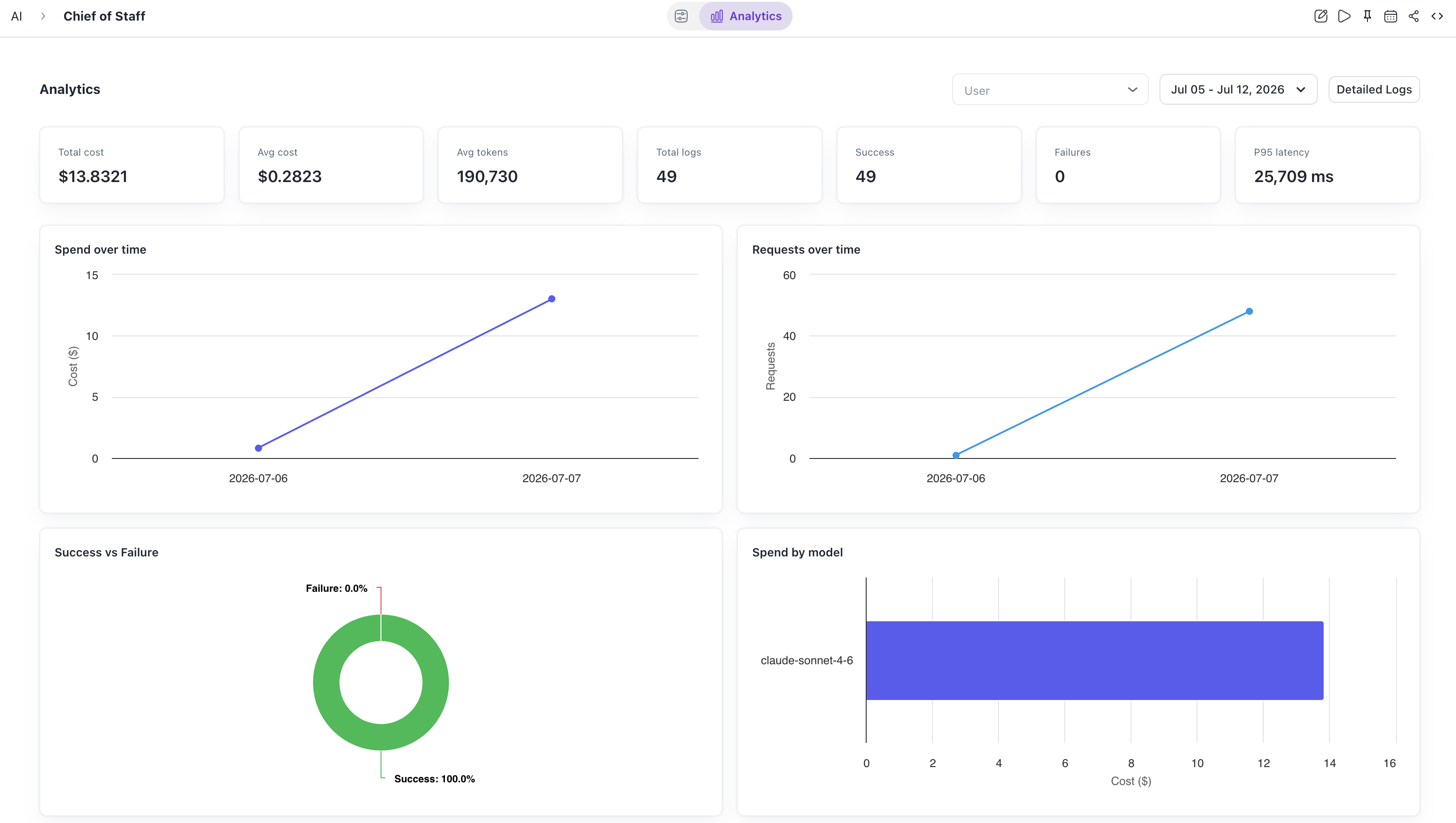
Task: Select the Failures count card
Action: point(1128,165)
